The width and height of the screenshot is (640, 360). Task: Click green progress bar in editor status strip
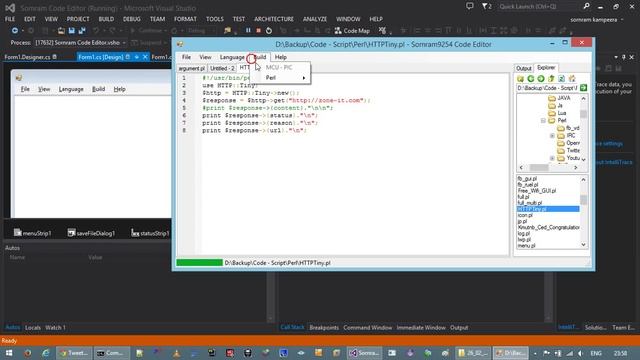click(x=199, y=263)
